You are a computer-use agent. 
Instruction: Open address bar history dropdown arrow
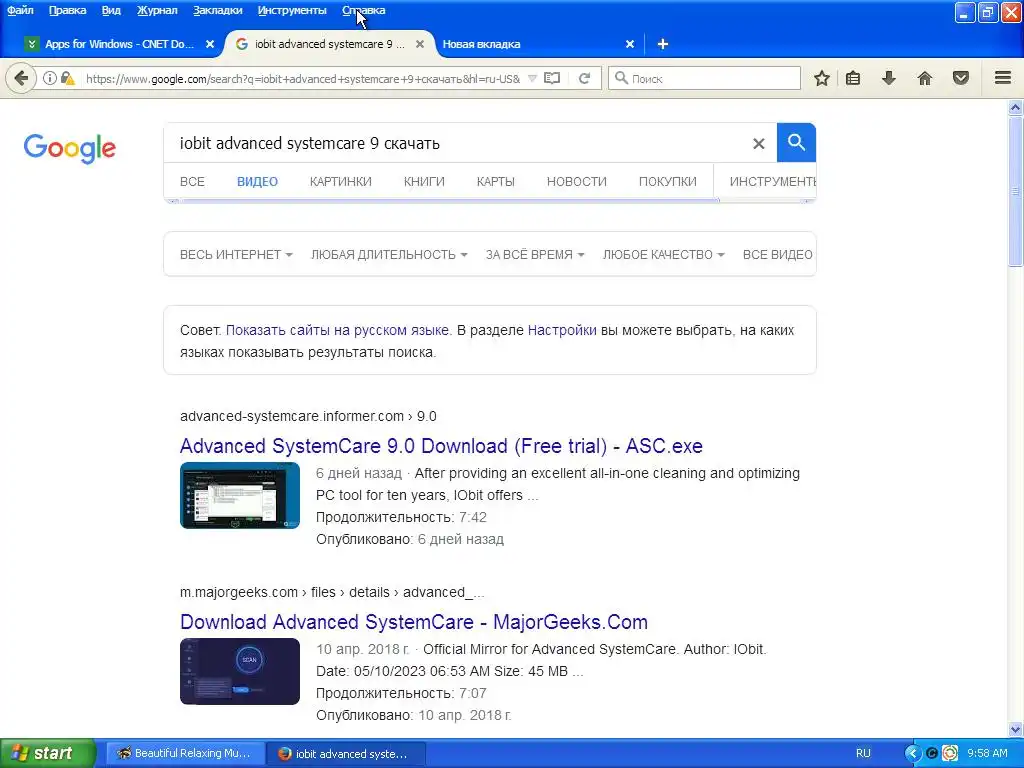coord(532,78)
